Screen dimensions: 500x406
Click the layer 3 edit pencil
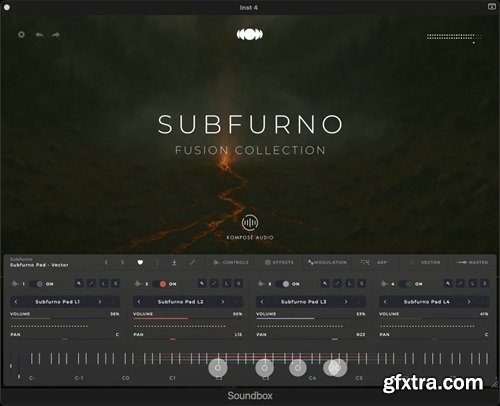click(x=337, y=284)
